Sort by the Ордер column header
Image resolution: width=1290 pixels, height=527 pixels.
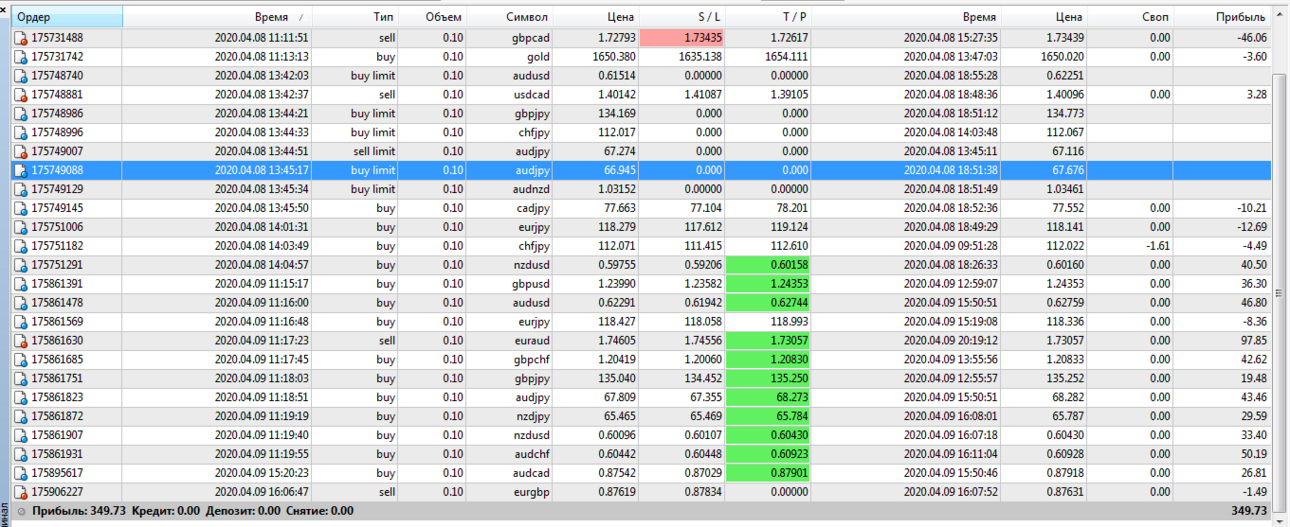(67, 17)
